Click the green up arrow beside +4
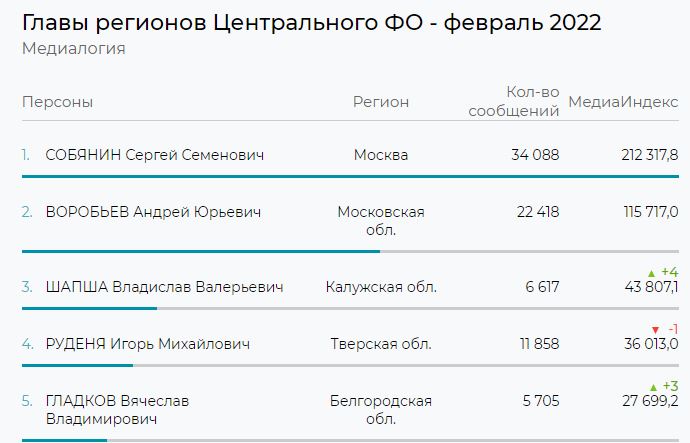Image resolution: width=690 pixels, height=443 pixels. tap(652, 274)
